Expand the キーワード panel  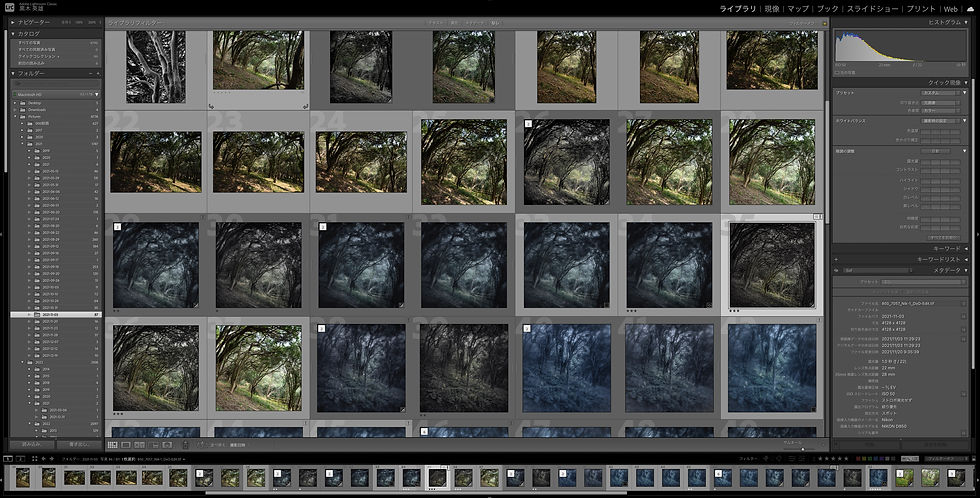click(x=966, y=249)
